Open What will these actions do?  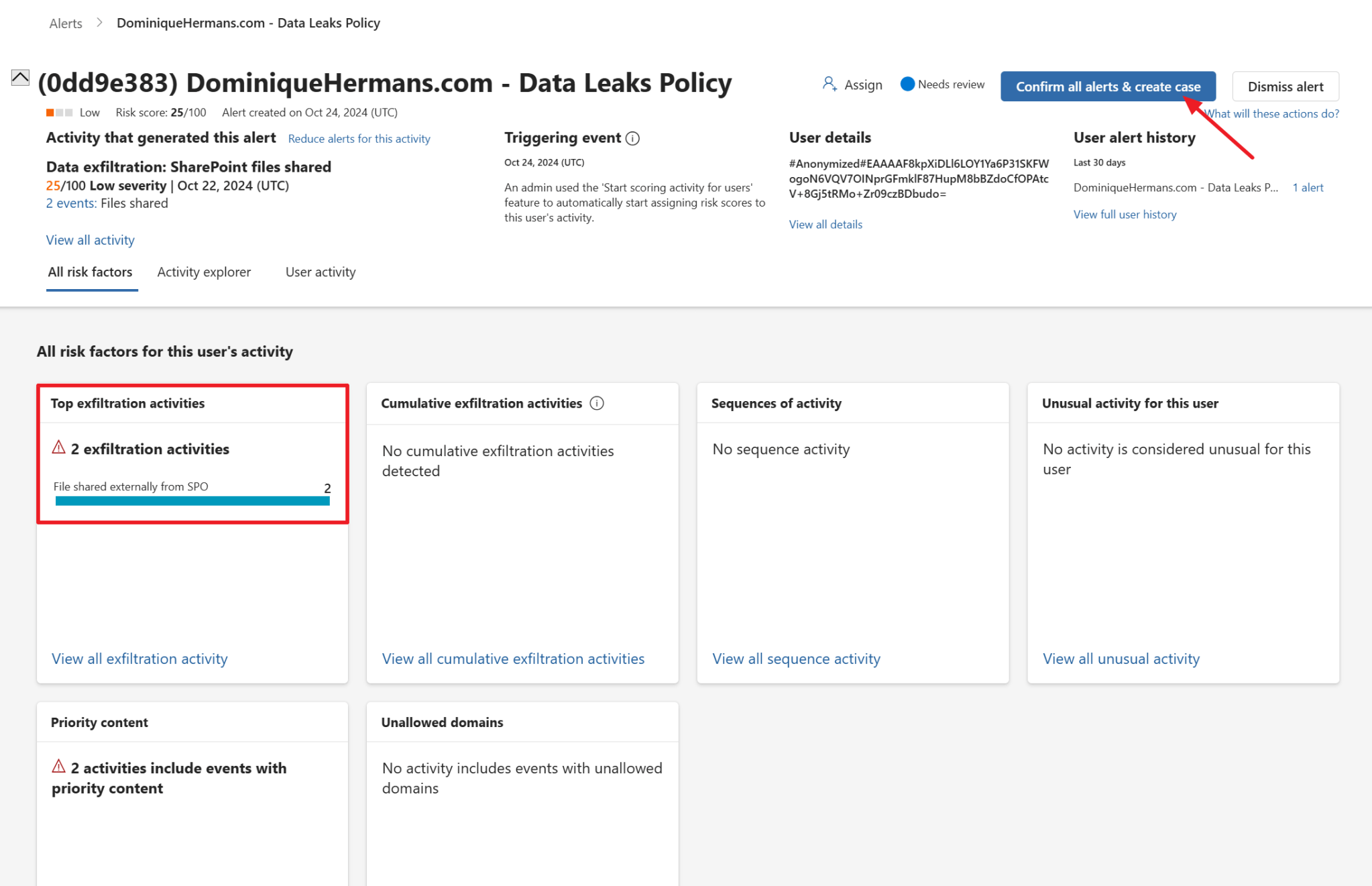point(1271,113)
